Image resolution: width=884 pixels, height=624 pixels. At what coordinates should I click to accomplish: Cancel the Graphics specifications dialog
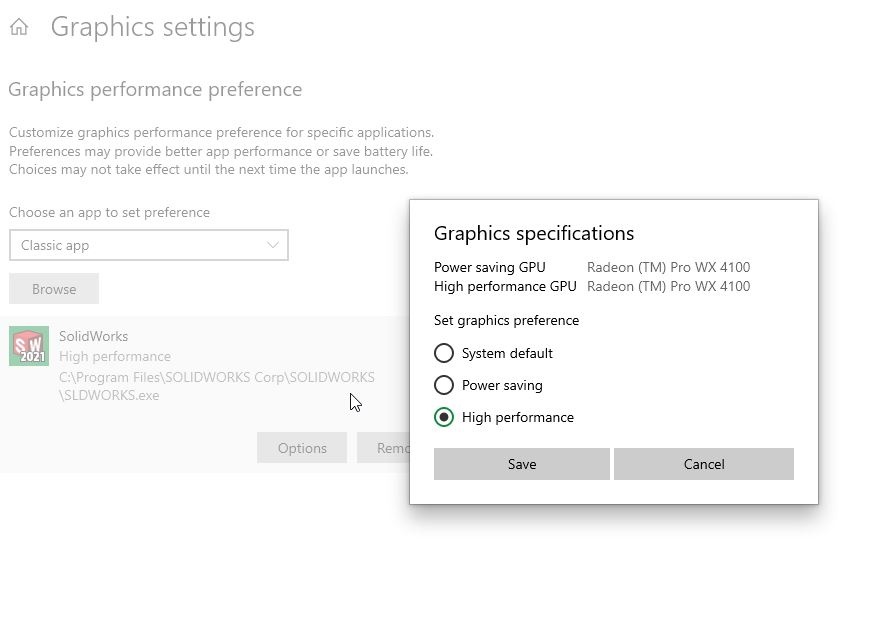704,464
